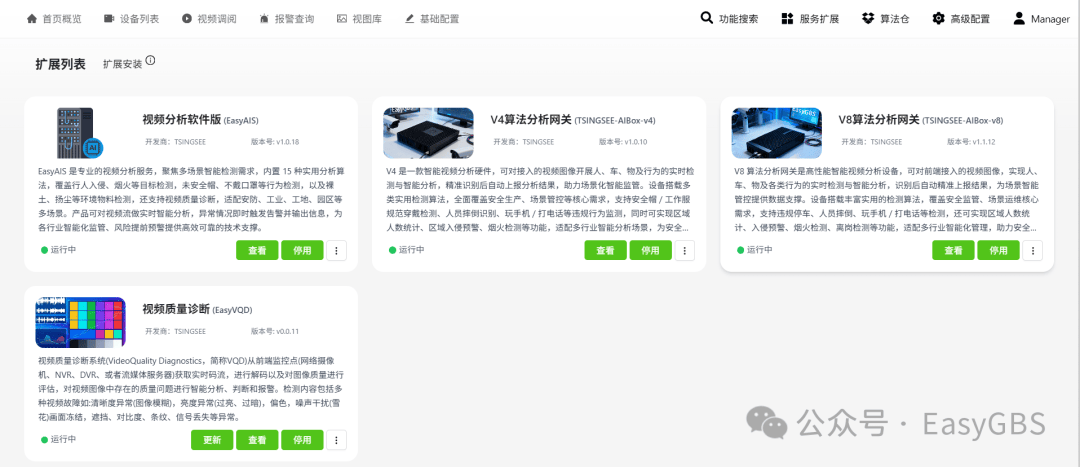Click the 视频质量诊断 title text
Screen dimensions: 1080x467
tap(176, 309)
